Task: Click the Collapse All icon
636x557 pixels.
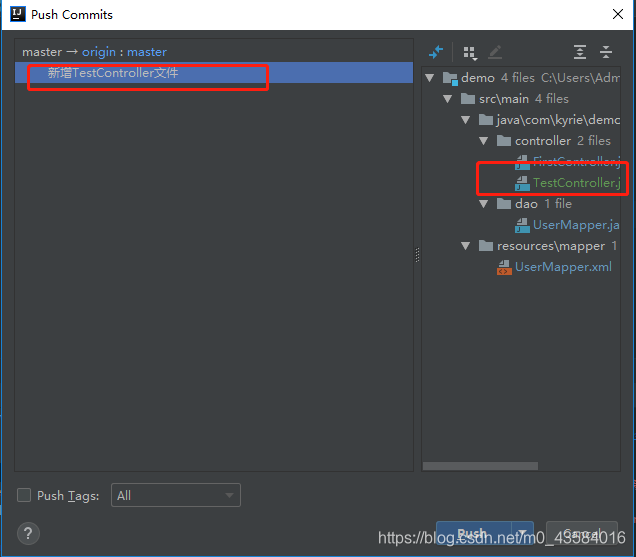Action: [x=606, y=52]
